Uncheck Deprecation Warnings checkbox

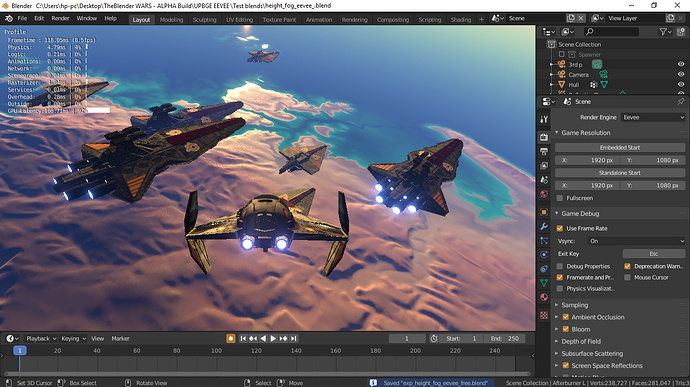click(x=628, y=266)
